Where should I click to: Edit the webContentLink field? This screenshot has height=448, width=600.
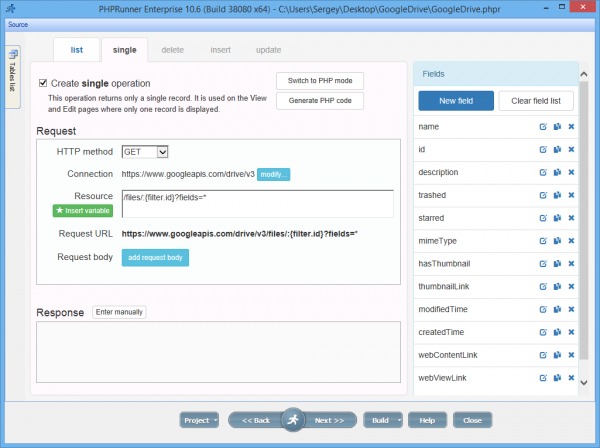(543, 355)
